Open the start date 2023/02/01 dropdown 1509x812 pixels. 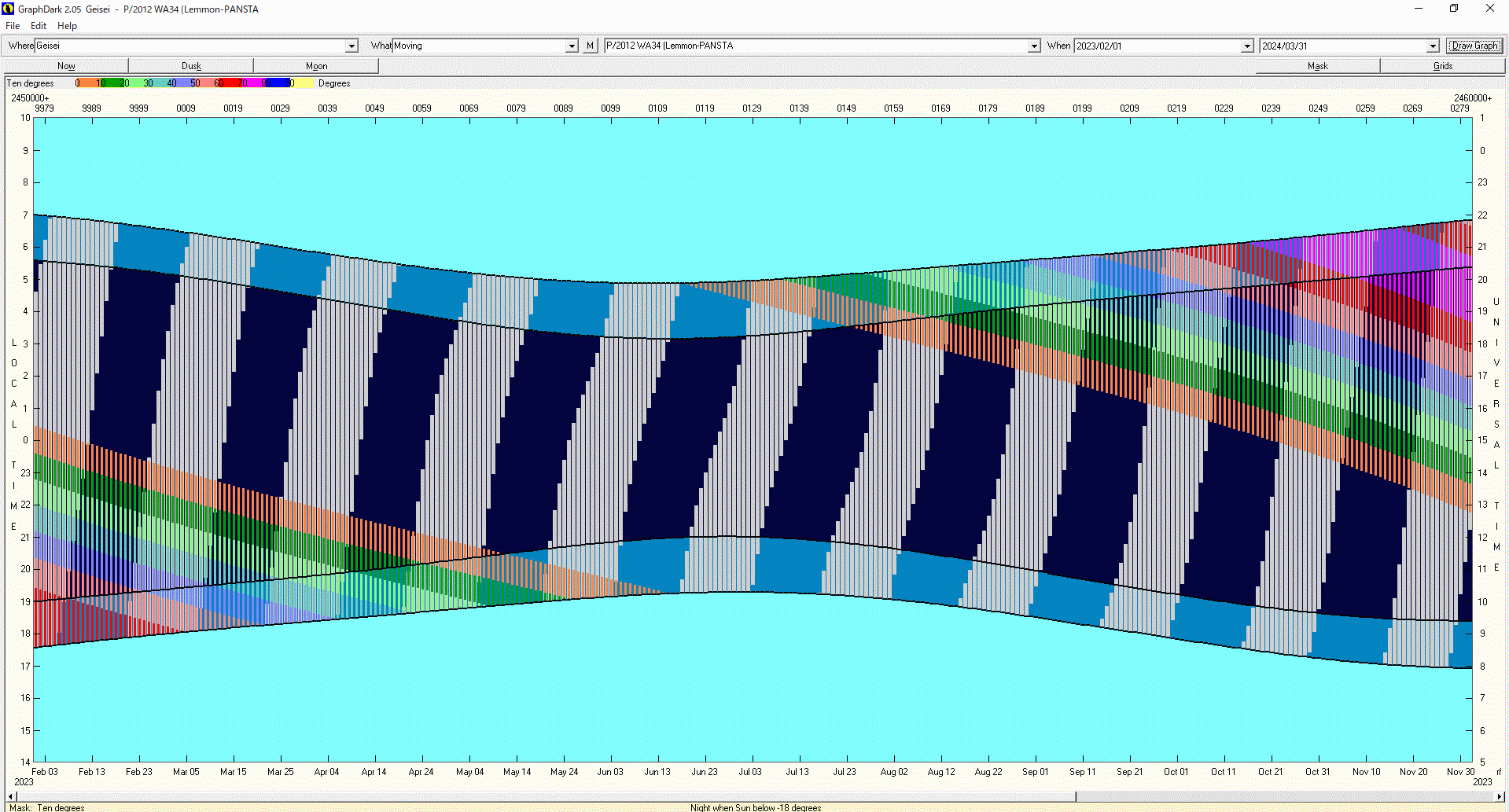1247,46
